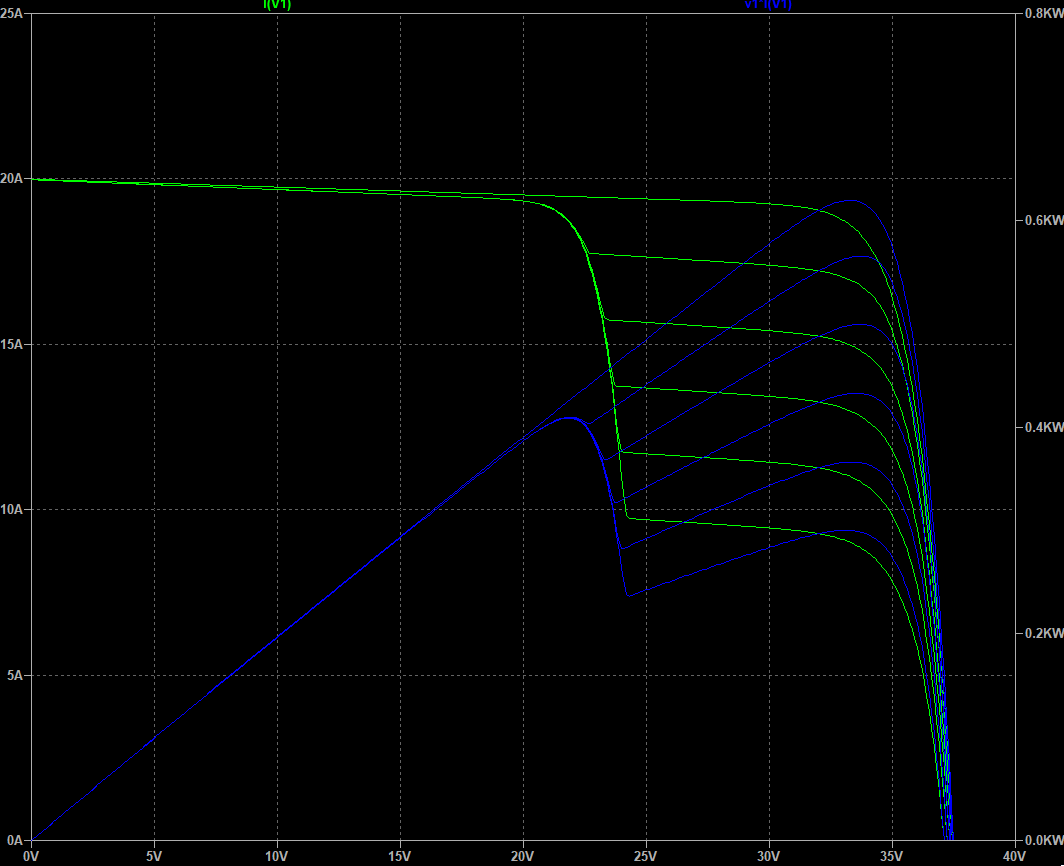
Task: Click the 0.4KW tick on right axis
Action: 1041,428
